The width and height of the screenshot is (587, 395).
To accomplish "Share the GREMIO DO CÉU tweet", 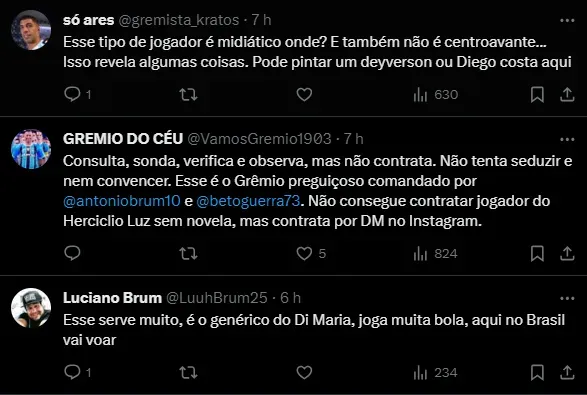I will tap(567, 253).
